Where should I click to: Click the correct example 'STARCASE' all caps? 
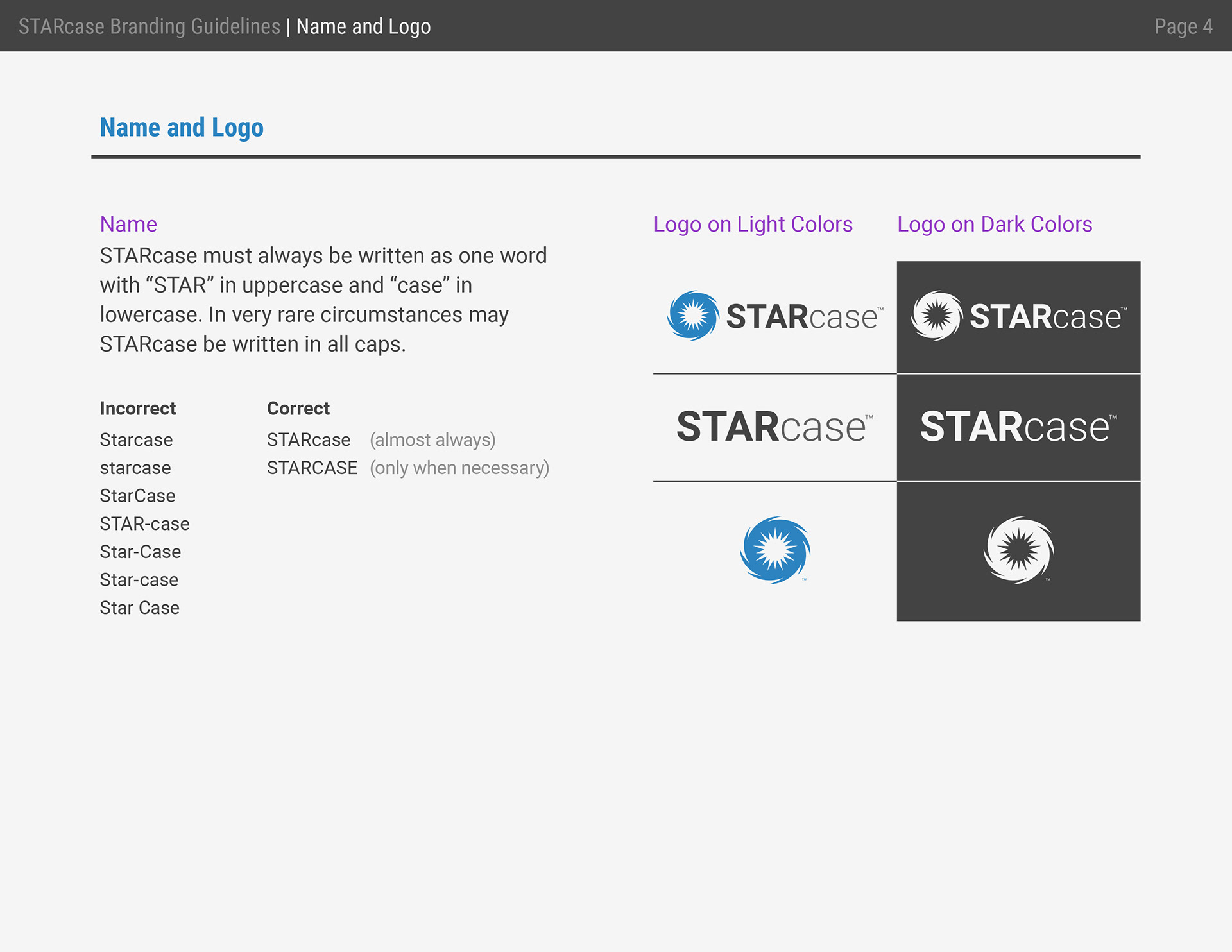tap(312, 468)
